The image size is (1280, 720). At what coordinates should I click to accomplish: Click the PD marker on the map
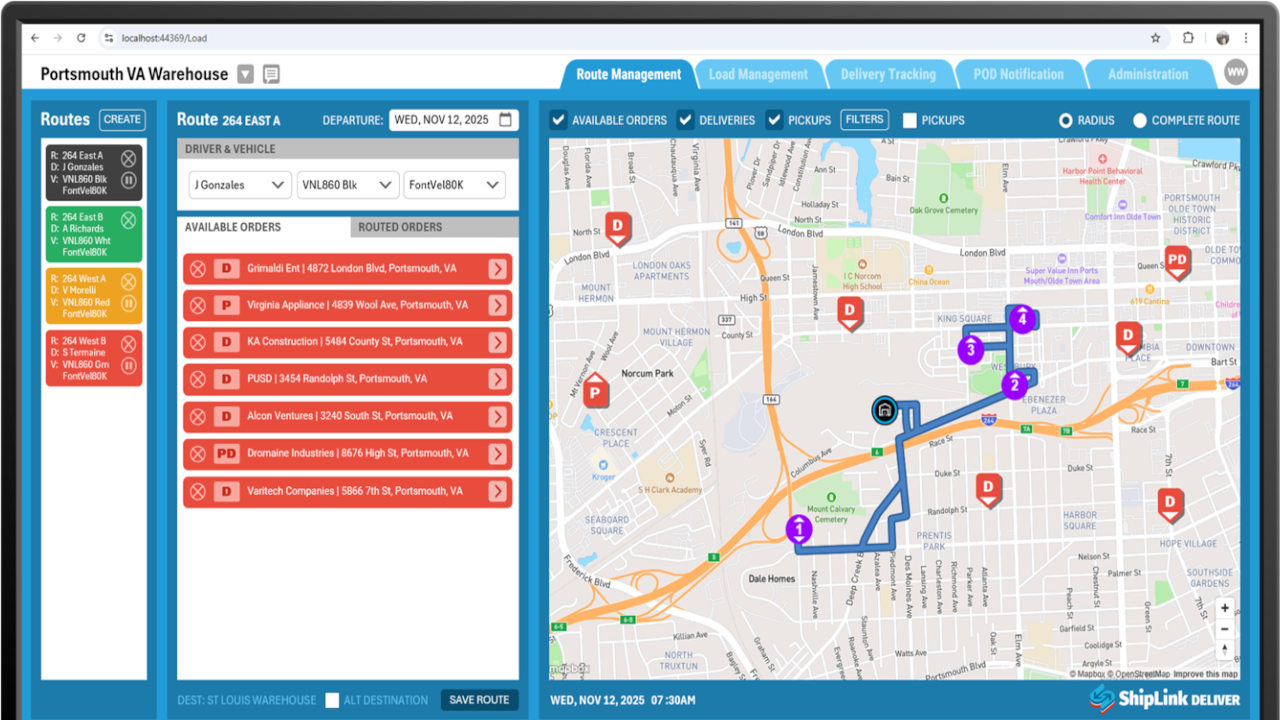pos(1178,262)
